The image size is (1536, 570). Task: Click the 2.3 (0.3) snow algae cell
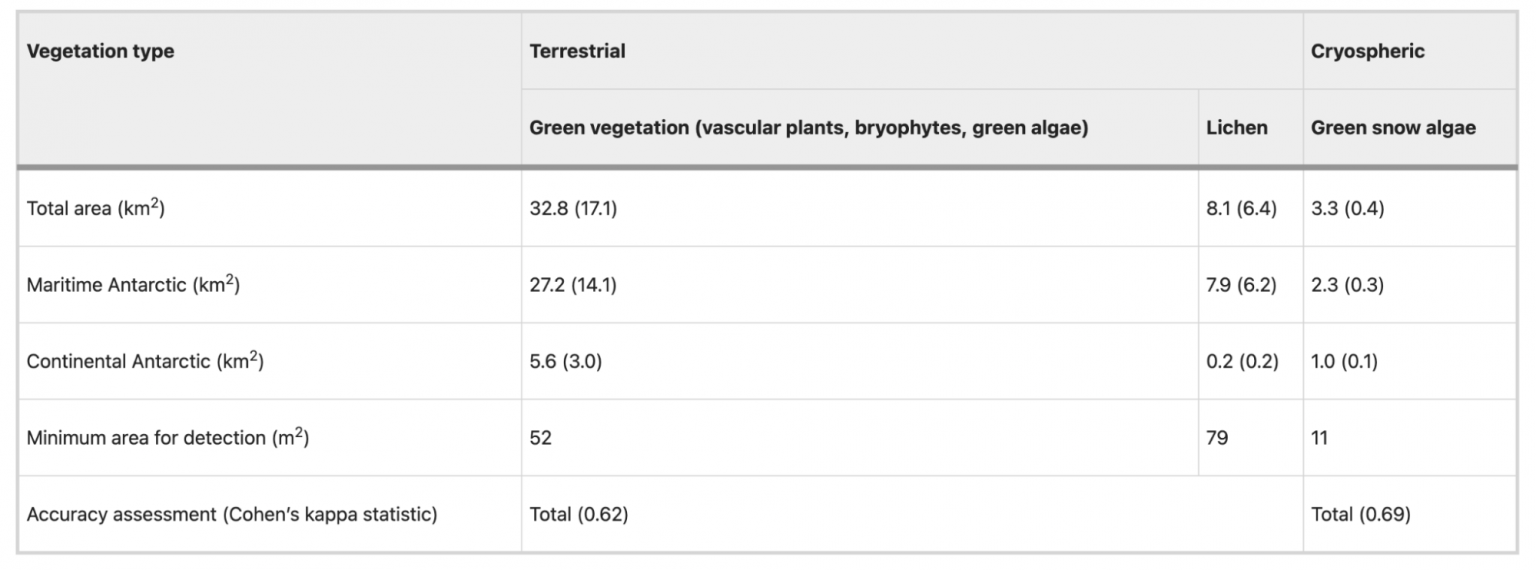1409,285
